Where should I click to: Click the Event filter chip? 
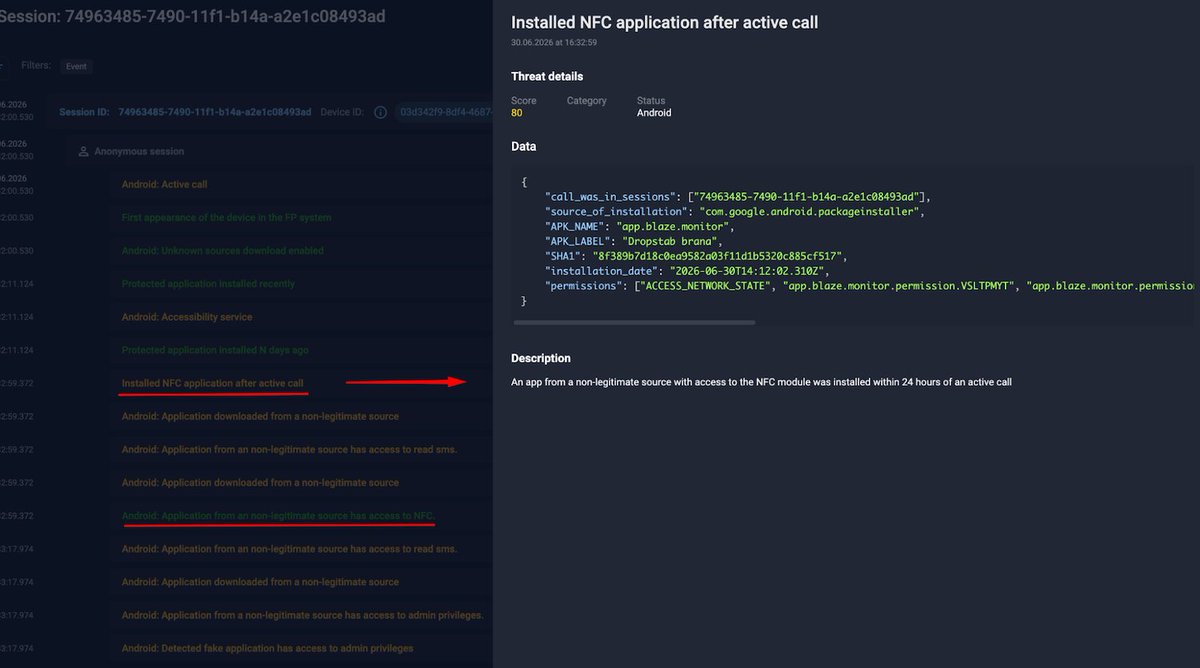pos(76,66)
